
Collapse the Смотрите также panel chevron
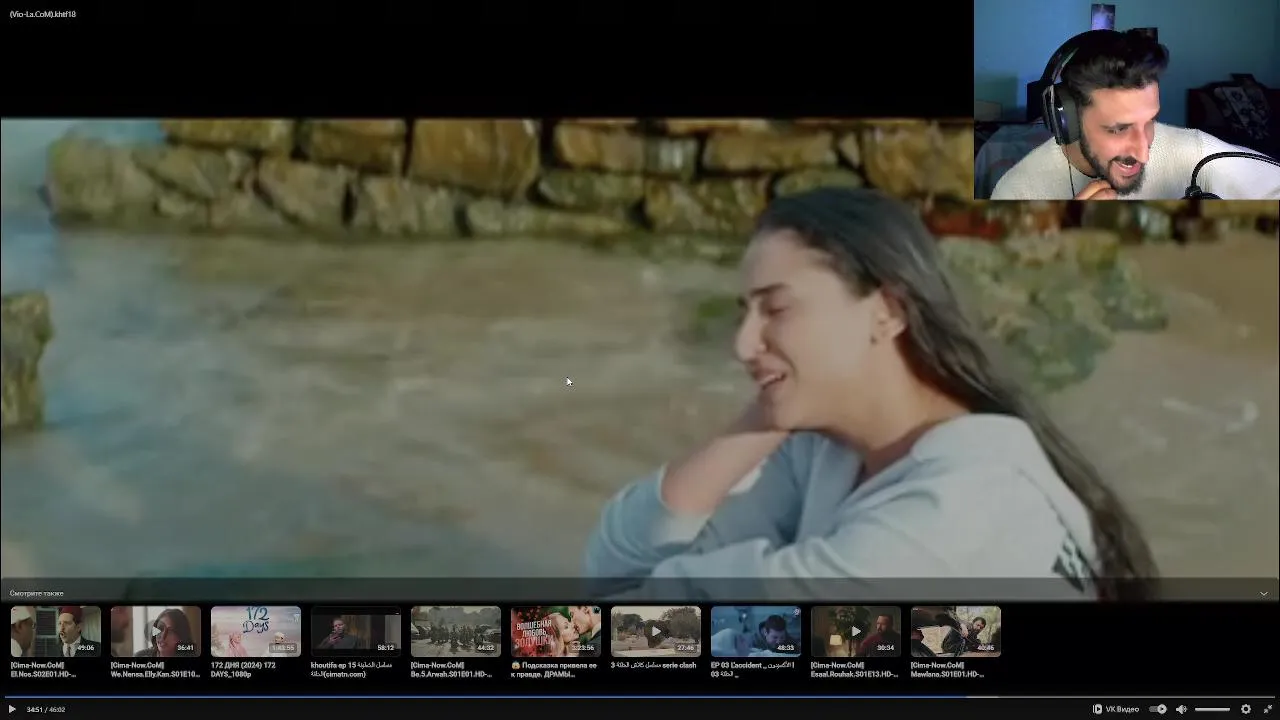[1264, 593]
